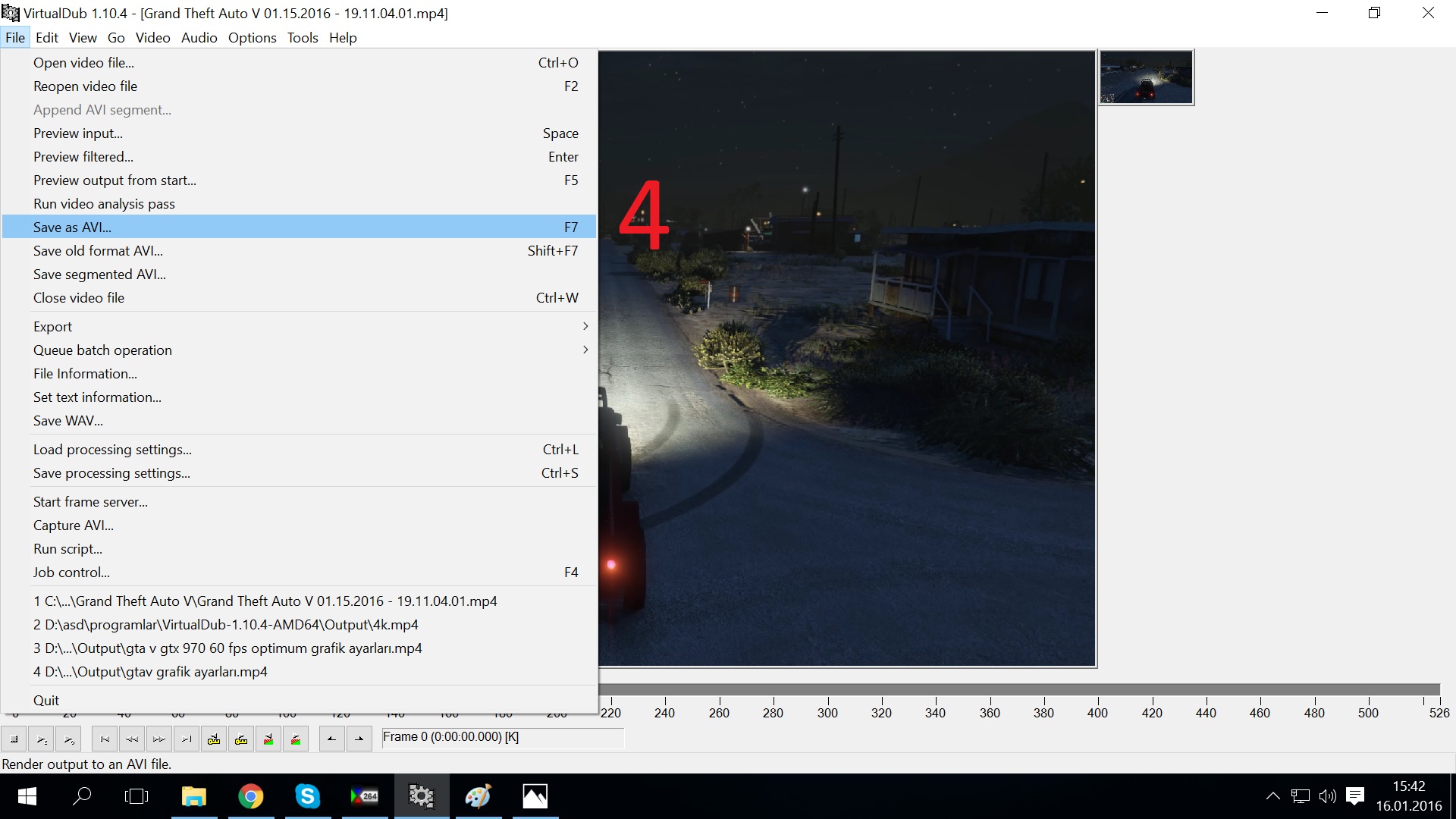1456x819 pixels.
Task: Select File Information entry
Action: click(85, 374)
